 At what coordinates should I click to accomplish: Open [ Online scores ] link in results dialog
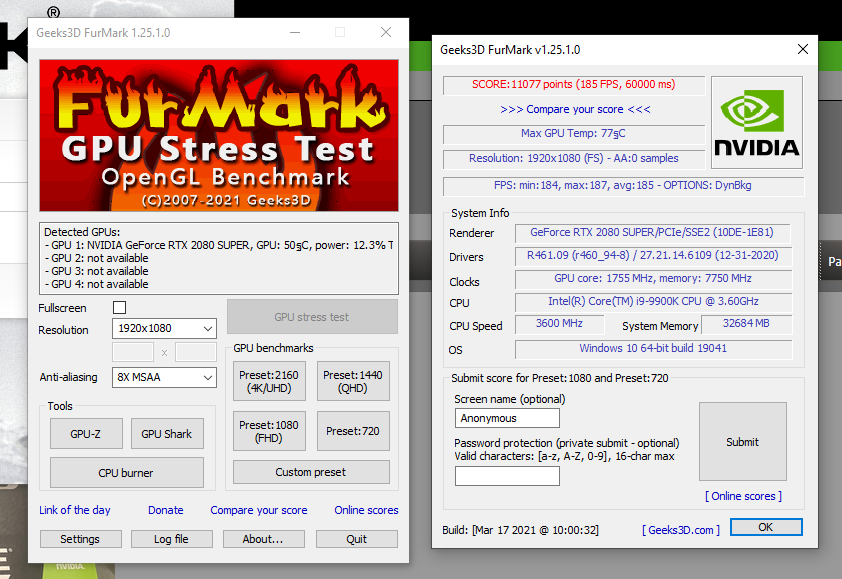click(743, 496)
